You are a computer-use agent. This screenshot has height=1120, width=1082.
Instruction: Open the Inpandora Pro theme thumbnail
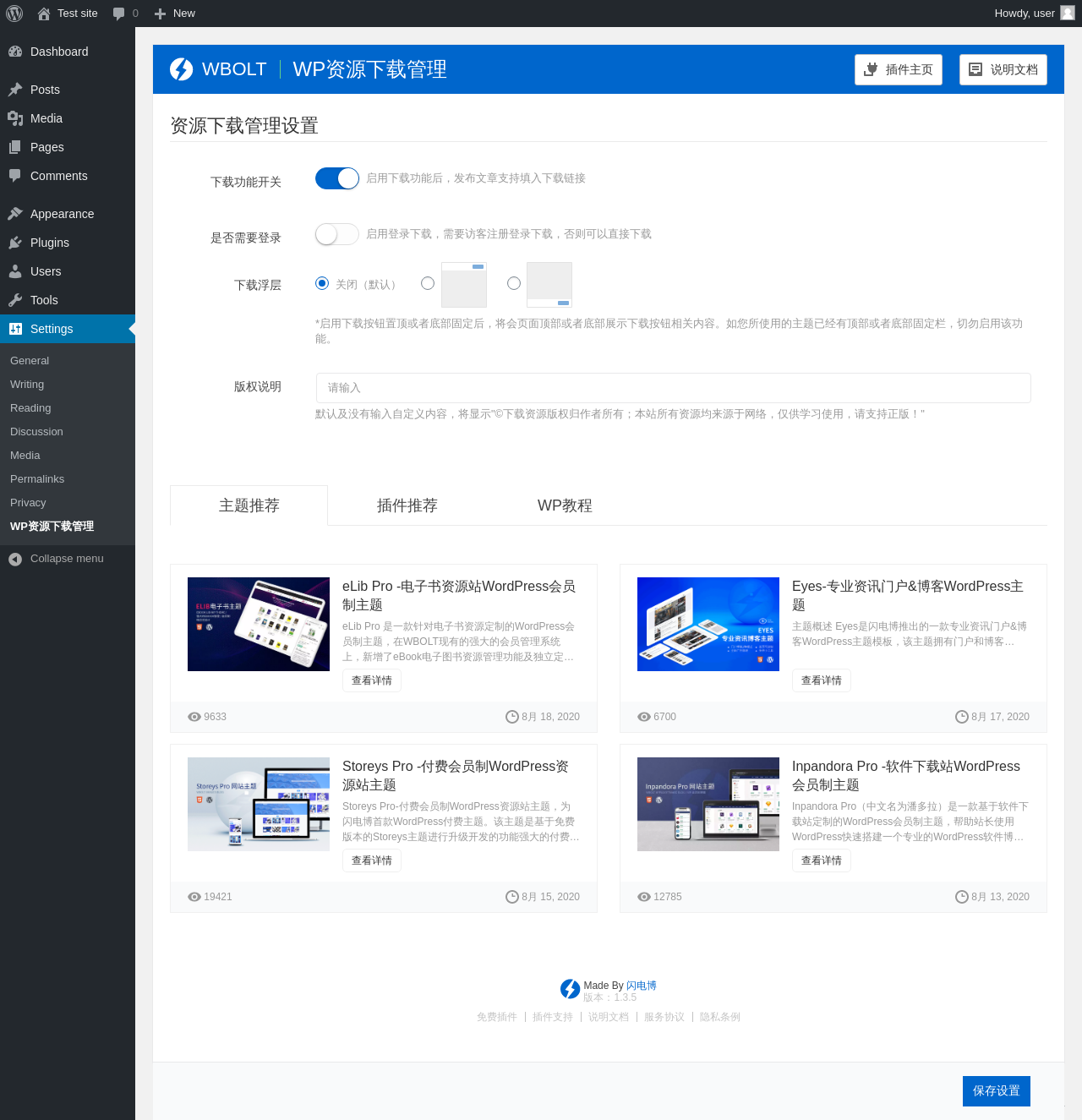tap(708, 804)
